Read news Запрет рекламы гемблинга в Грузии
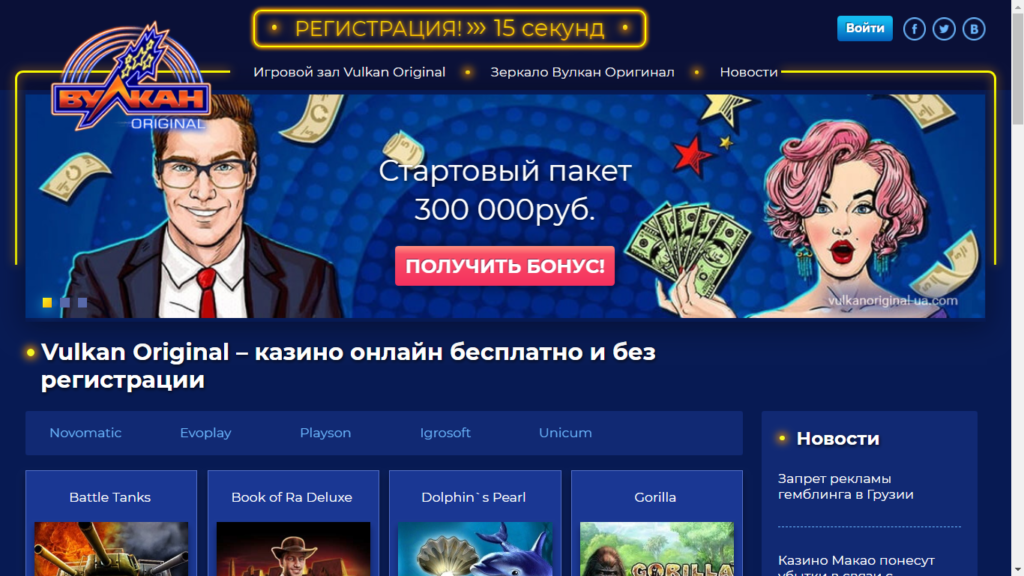The image size is (1024, 576). 846,487
